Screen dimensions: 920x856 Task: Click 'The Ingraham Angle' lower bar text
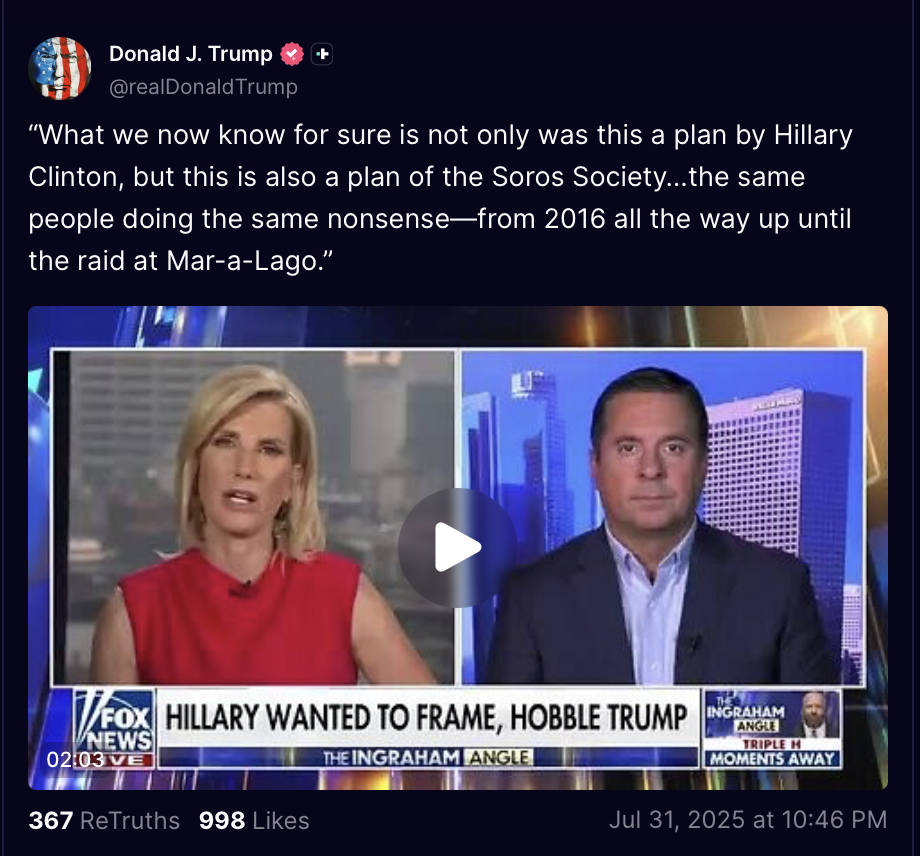click(x=428, y=757)
